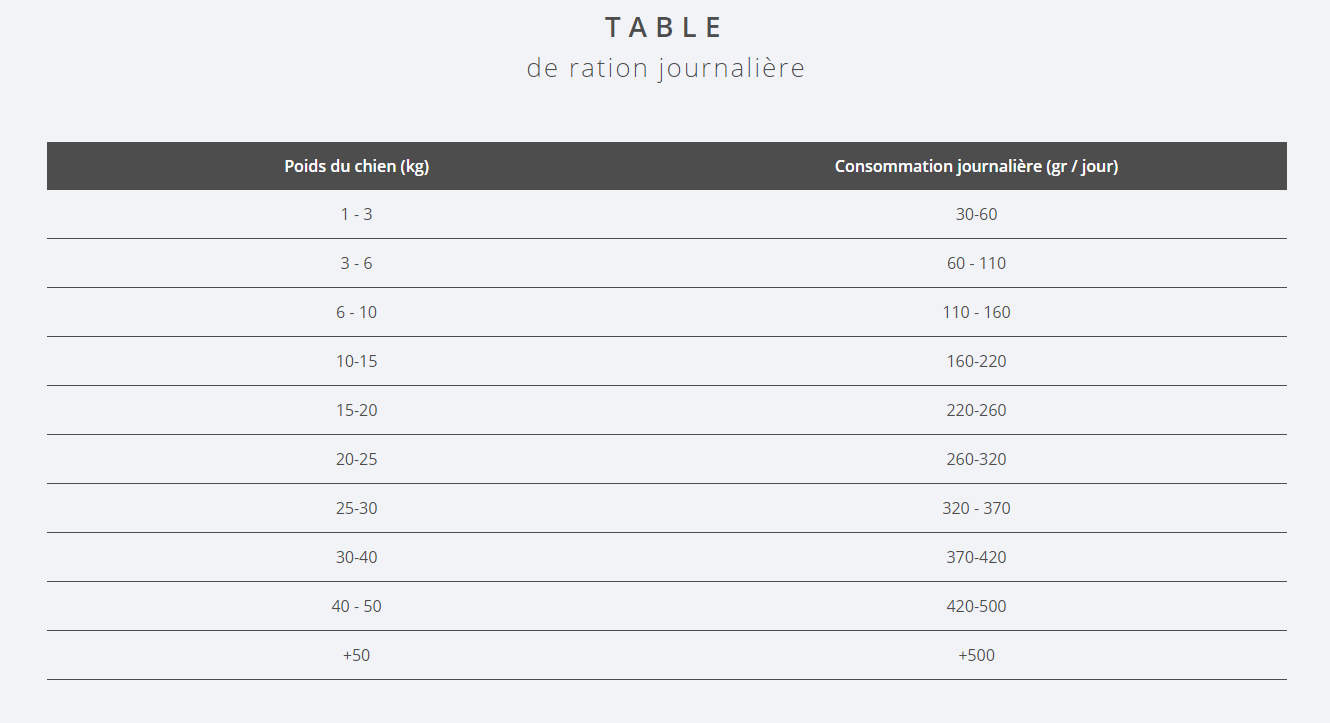Image resolution: width=1330 pixels, height=723 pixels.
Task: Click the '30-60' consumption cell
Action: [x=977, y=214]
